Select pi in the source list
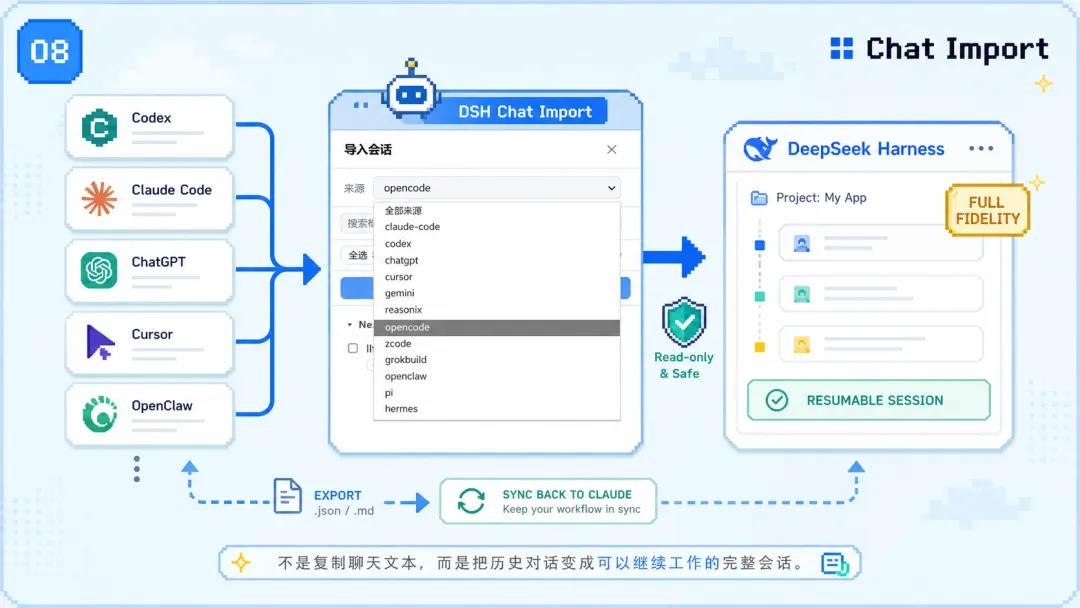1080x608 pixels. click(497, 393)
